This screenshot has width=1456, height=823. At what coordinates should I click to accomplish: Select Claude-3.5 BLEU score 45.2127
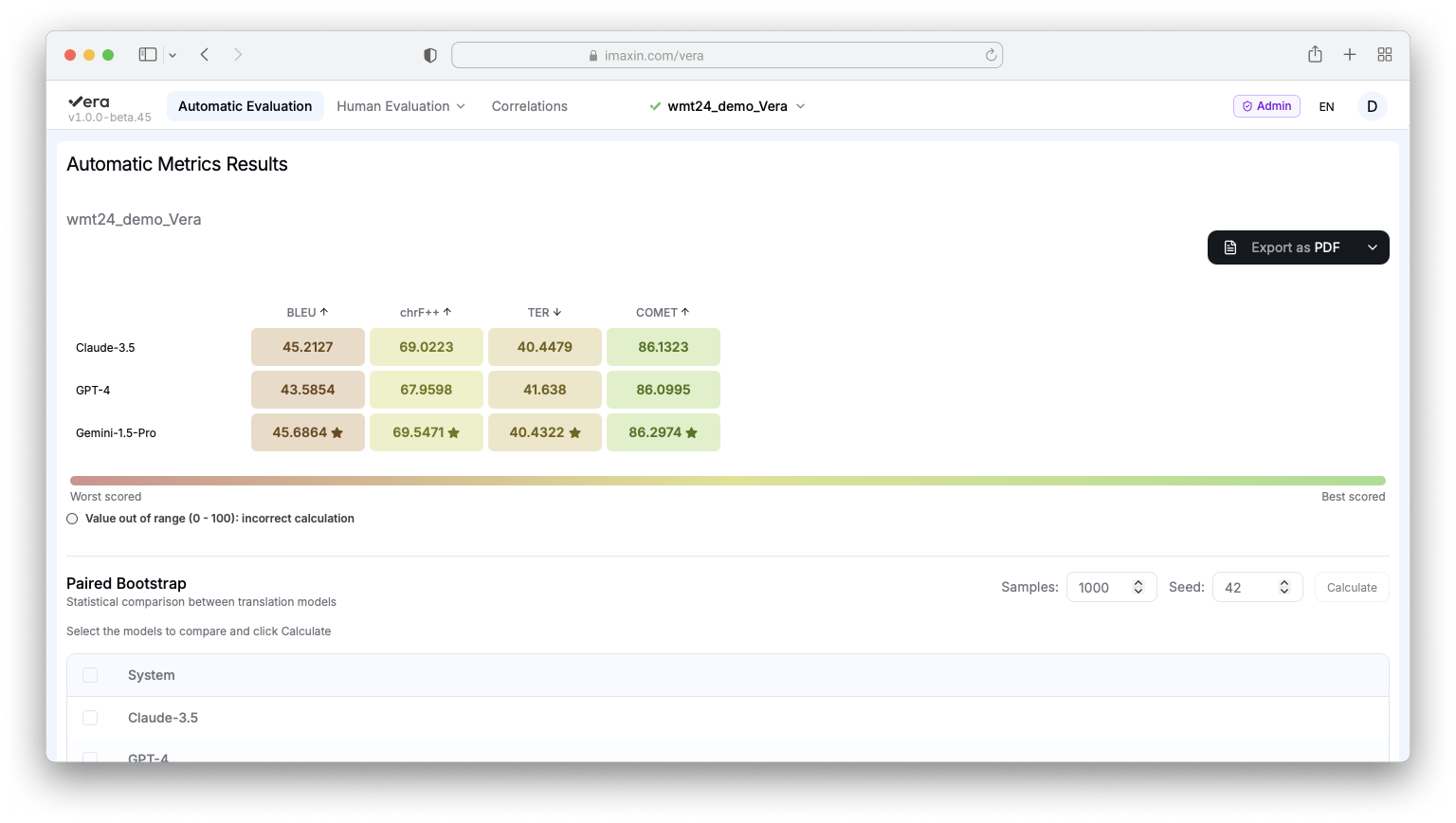coord(308,347)
